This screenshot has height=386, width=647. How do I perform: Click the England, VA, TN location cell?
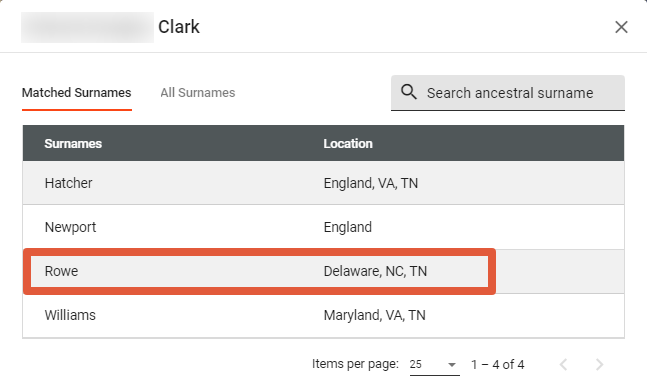(371, 183)
